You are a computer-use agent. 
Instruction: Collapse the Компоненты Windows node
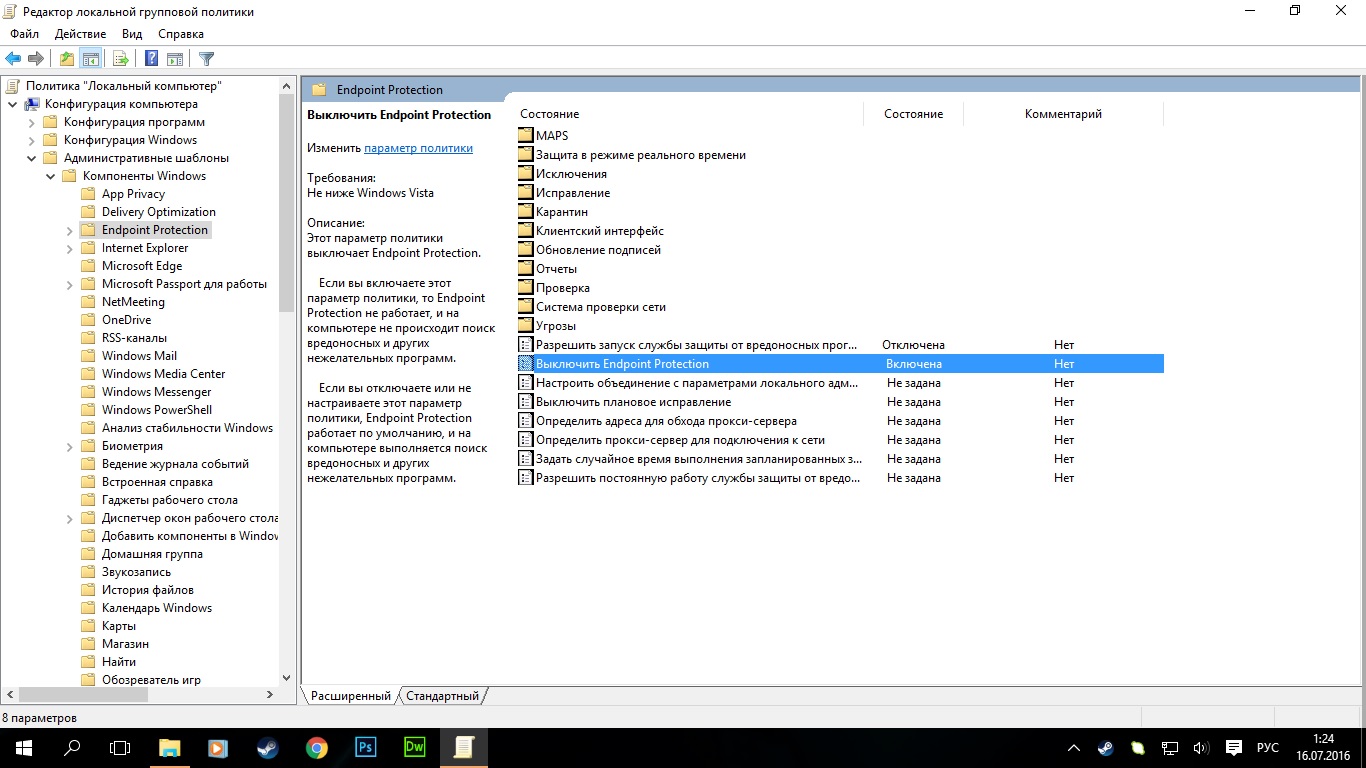click(50, 176)
